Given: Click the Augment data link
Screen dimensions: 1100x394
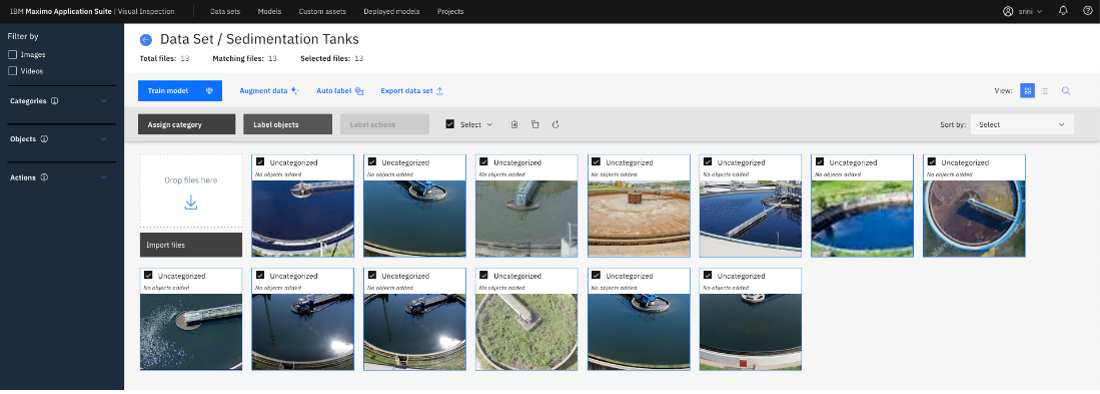Looking at the screenshot, I should pos(269,90).
